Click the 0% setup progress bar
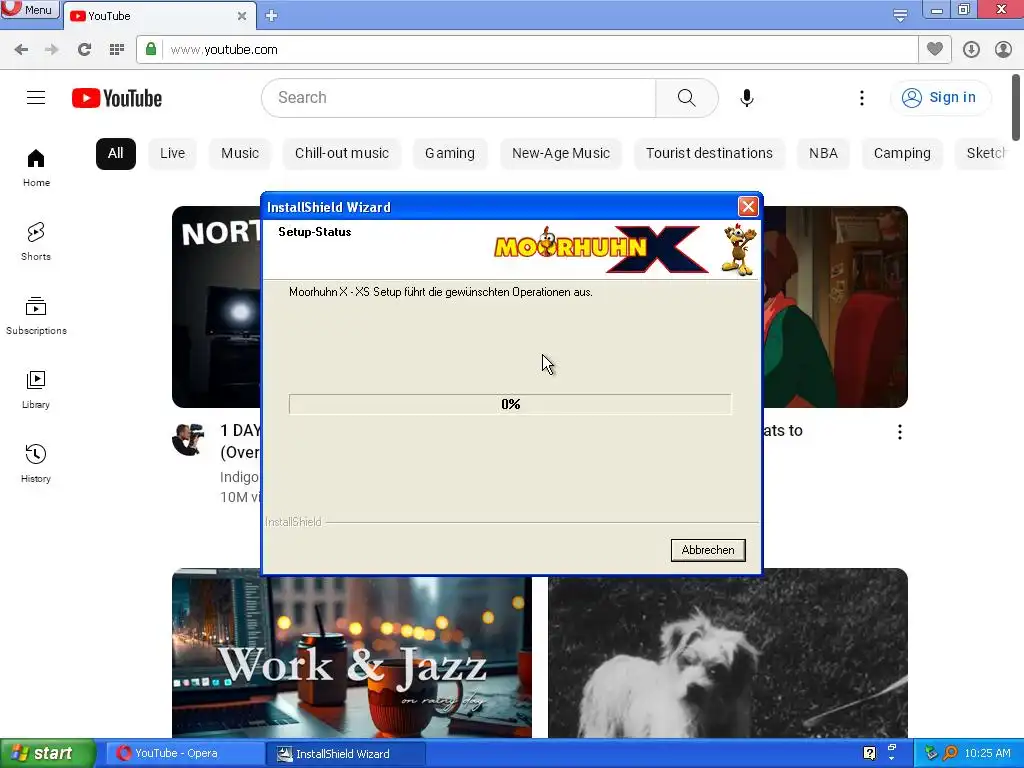This screenshot has width=1024, height=768. point(510,404)
